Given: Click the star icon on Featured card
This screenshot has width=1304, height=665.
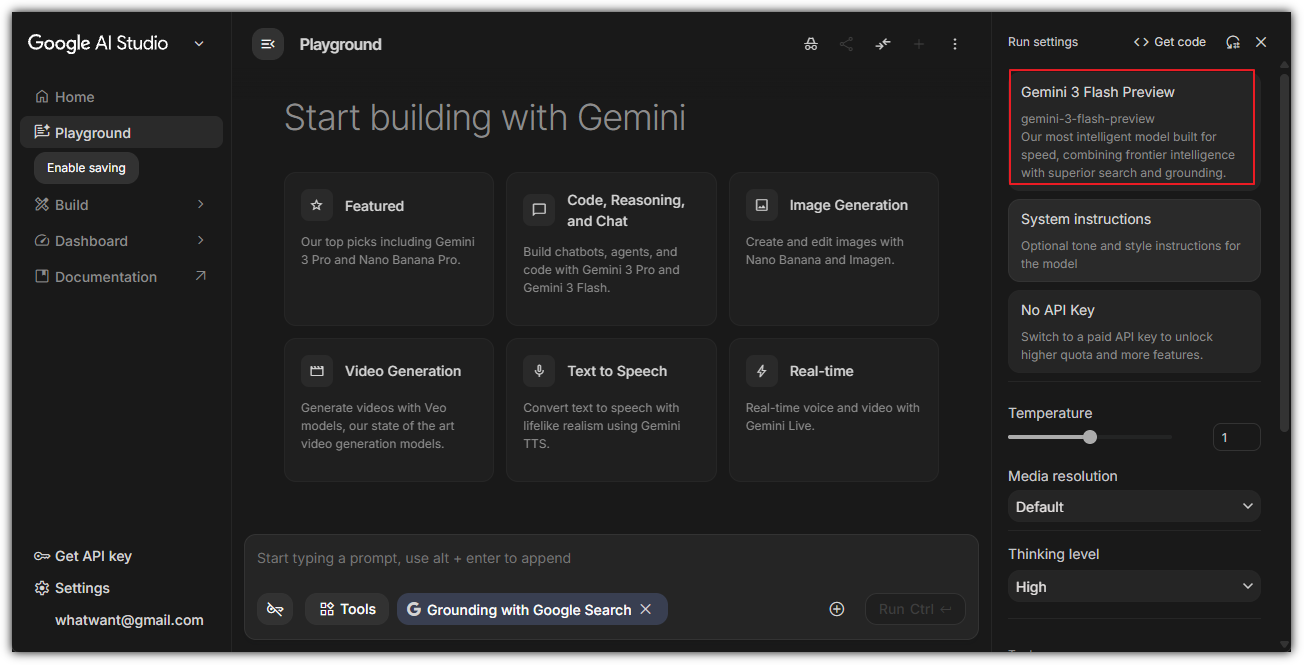Looking at the screenshot, I should [x=317, y=205].
